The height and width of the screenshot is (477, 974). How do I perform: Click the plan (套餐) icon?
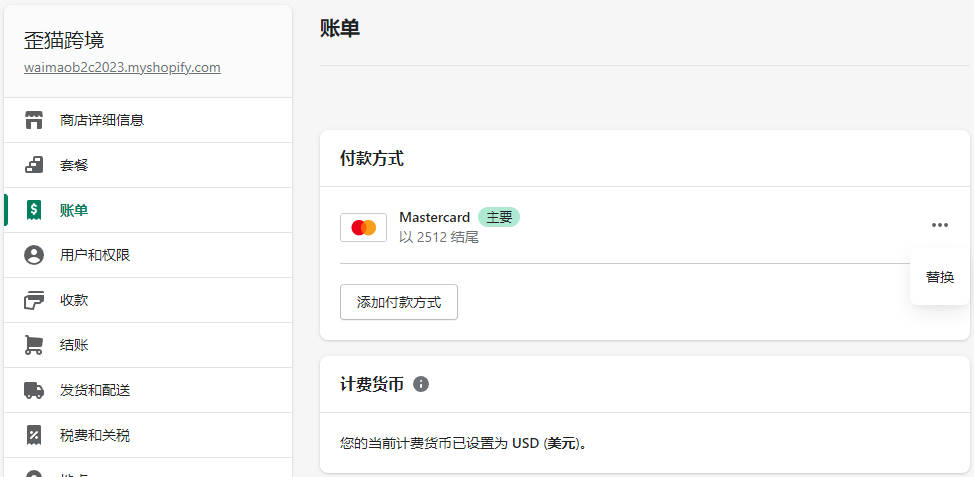click(34, 165)
